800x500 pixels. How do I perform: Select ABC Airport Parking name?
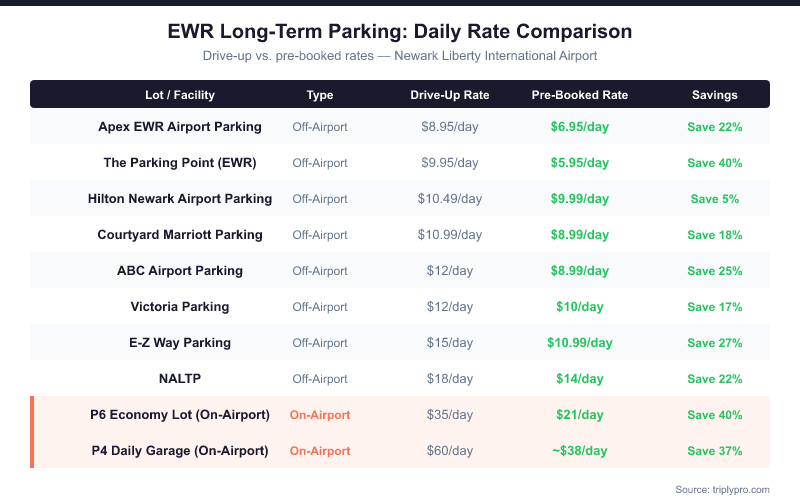[x=180, y=271]
